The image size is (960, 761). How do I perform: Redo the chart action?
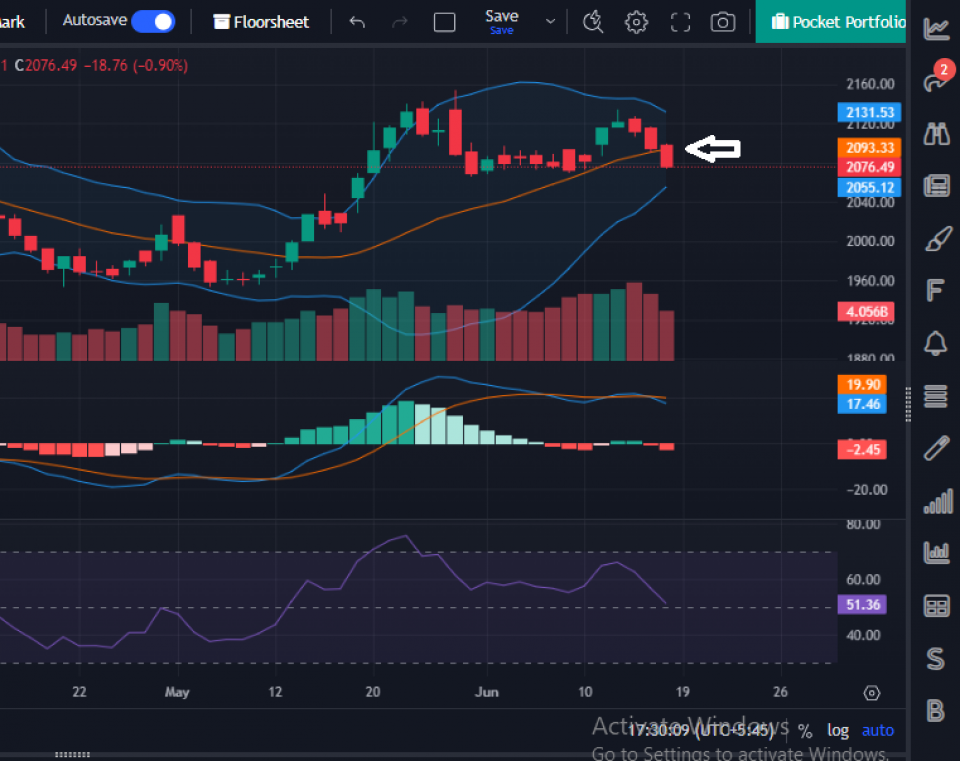(x=400, y=23)
